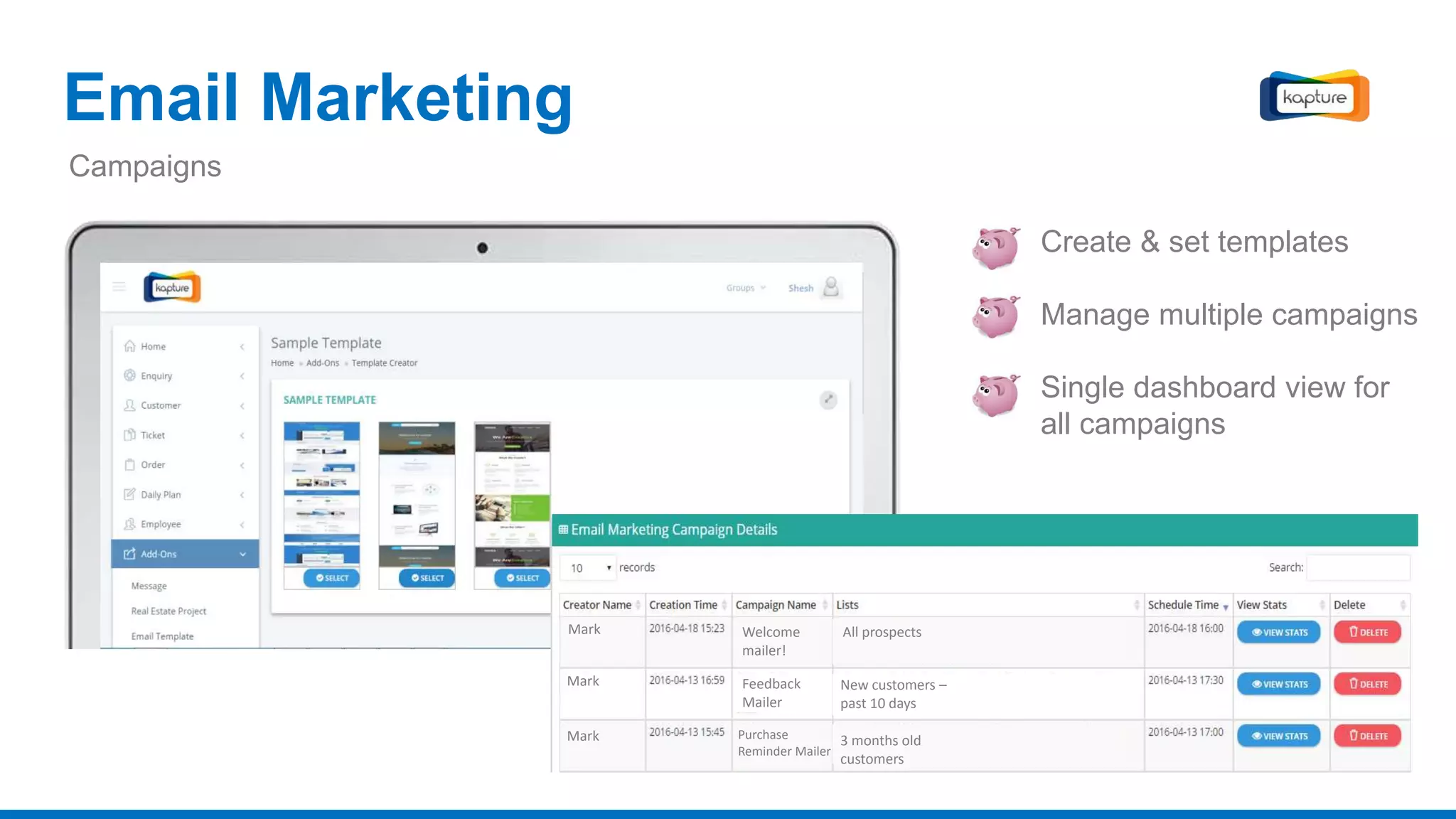Sort by Creation Time column
This screenshot has height=819, width=1456.
coord(688,605)
